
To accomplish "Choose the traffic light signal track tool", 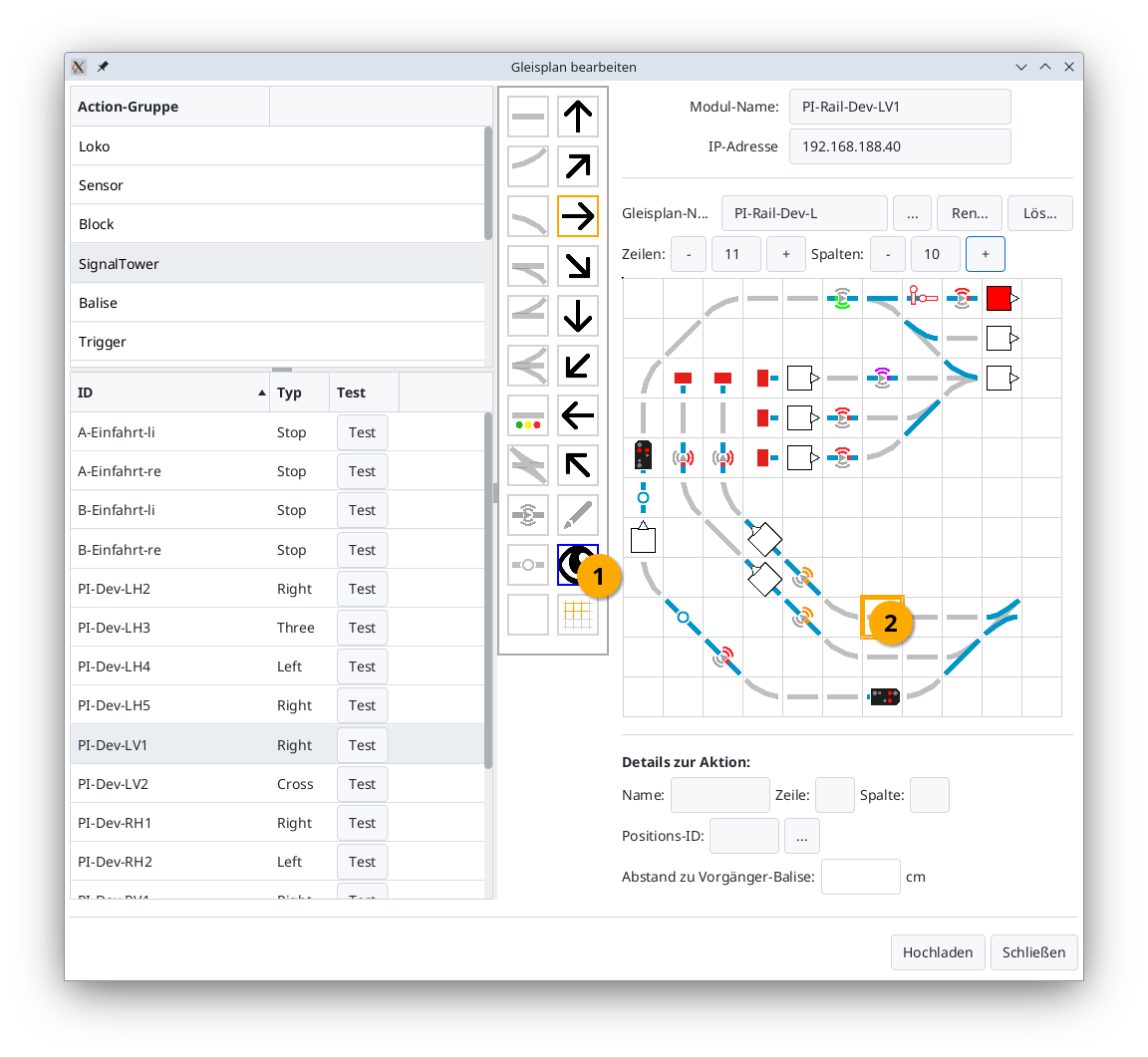I will pyautogui.click(x=528, y=414).
